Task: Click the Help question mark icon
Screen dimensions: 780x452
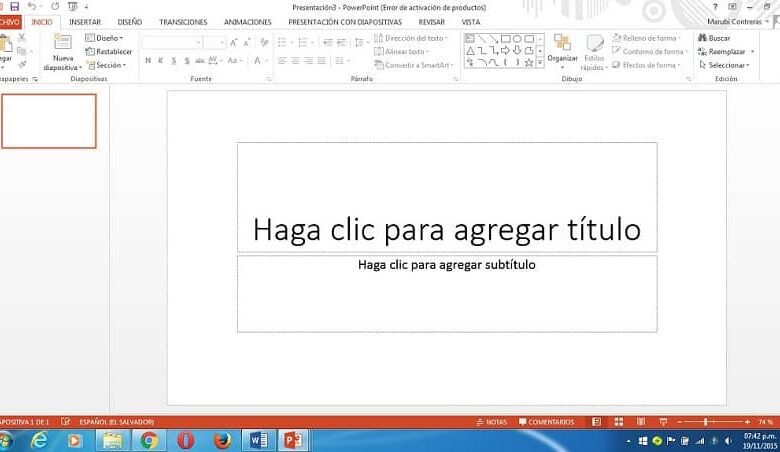Action: pyautogui.click(x=715, y=6)
